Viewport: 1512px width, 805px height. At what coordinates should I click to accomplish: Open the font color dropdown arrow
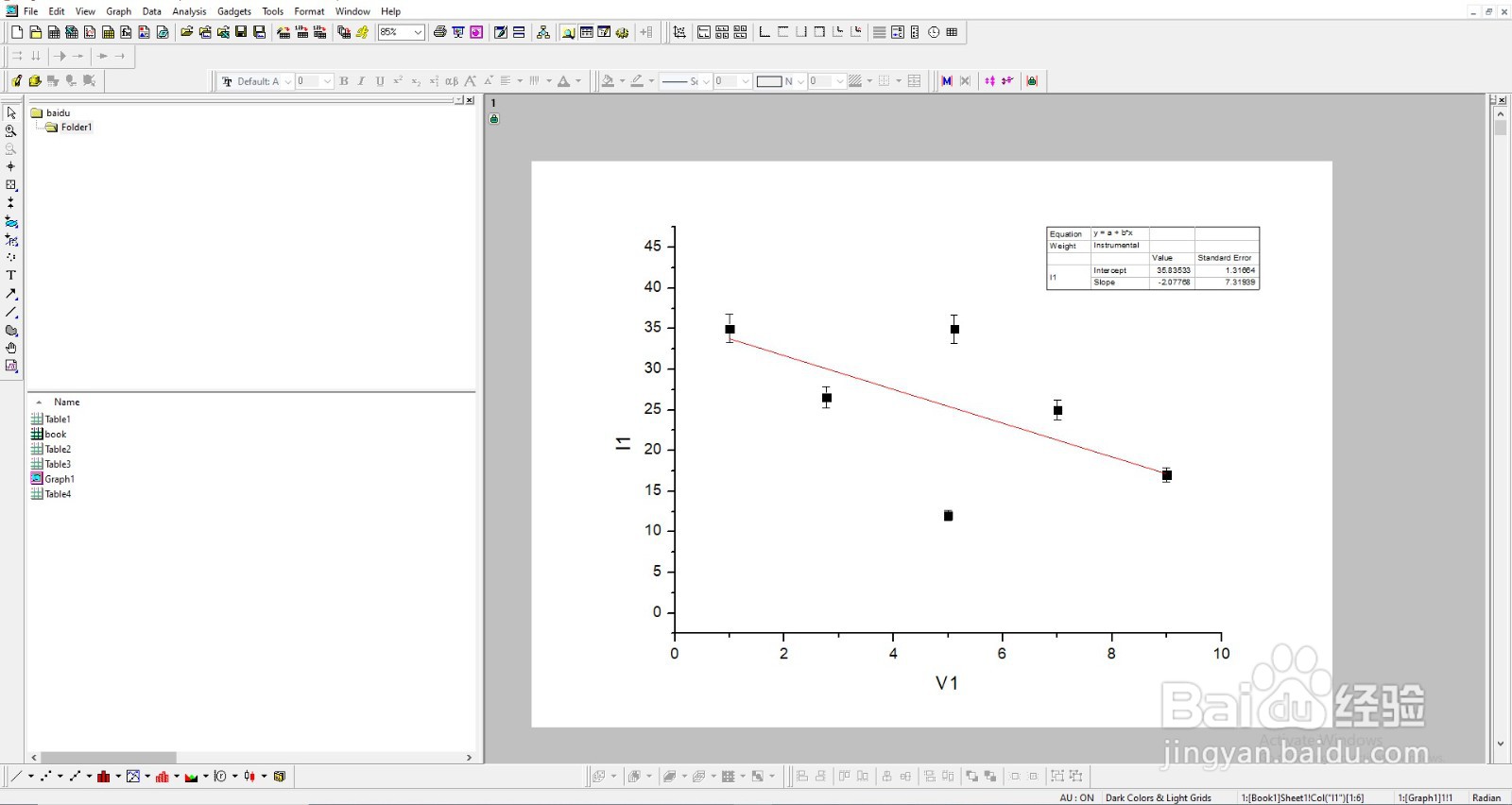578,81
